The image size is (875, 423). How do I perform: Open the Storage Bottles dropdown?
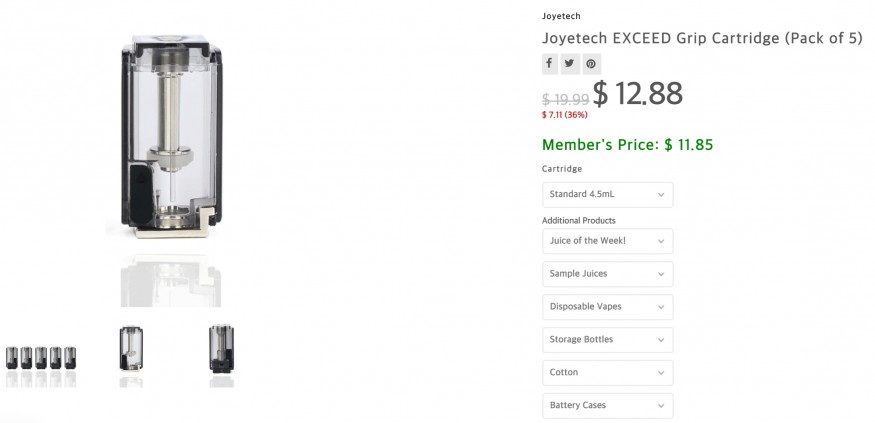point(607,340)
